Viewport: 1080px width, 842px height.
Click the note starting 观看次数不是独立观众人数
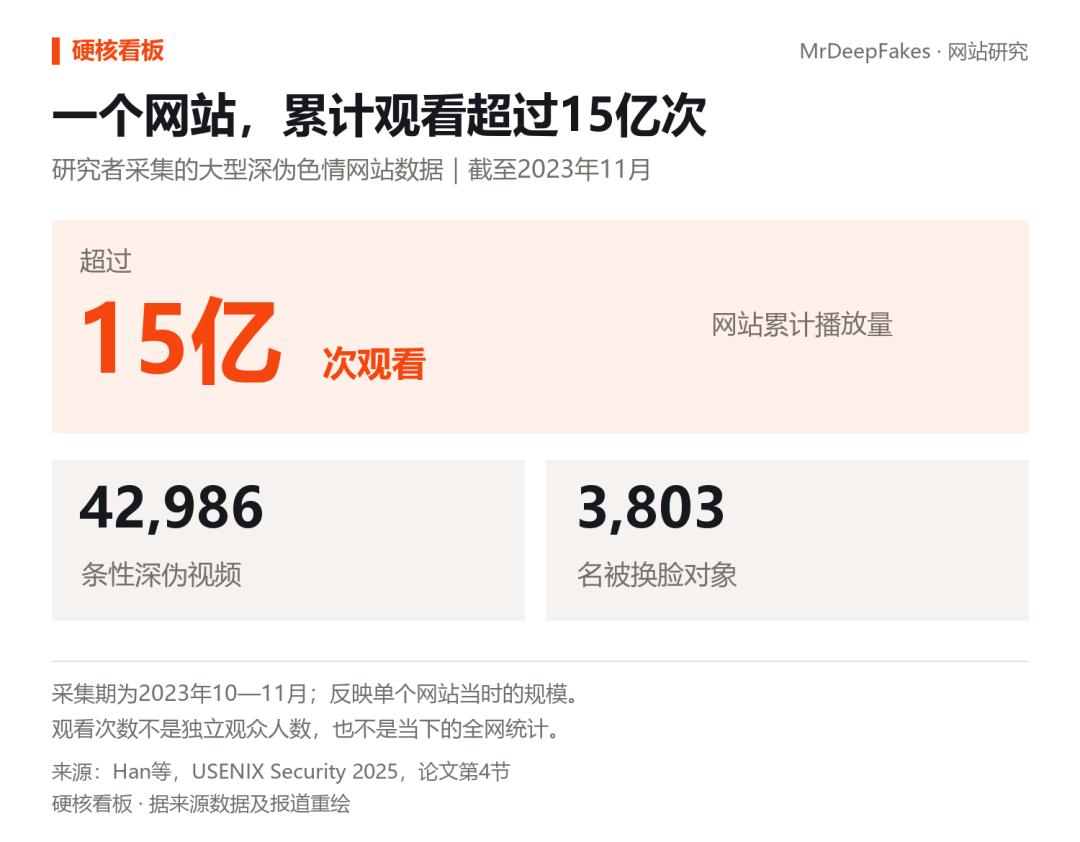tap(307, 729)
